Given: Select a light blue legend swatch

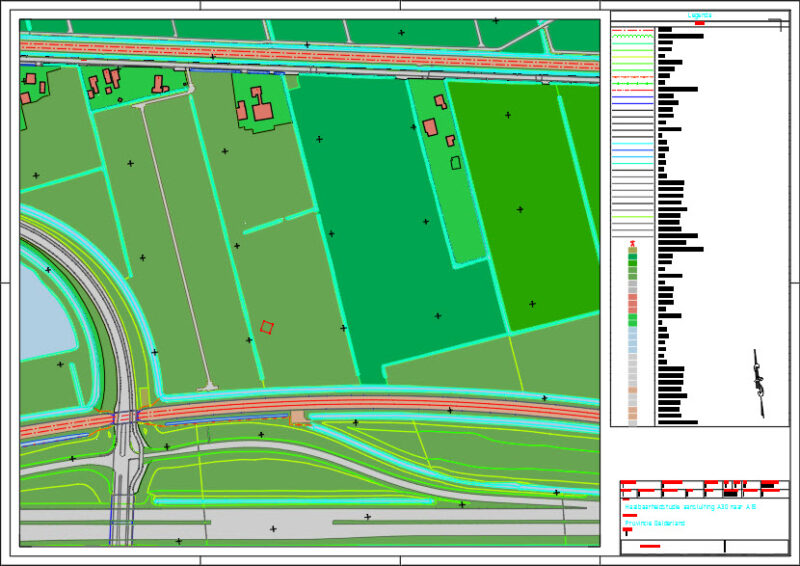Looking at the screenshot, I should 632,338.
